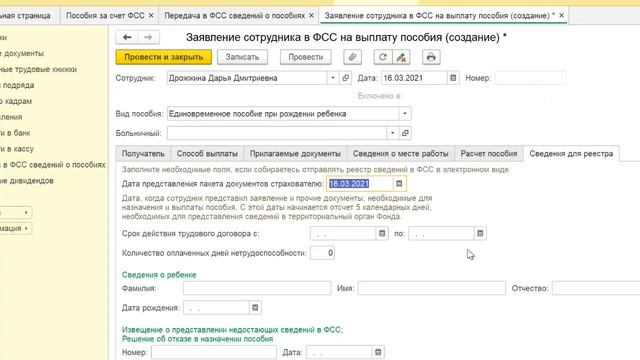Expand the Сотрудник dropdown list
The width and height of the screenshot is (640, 360).
point(333,78)
